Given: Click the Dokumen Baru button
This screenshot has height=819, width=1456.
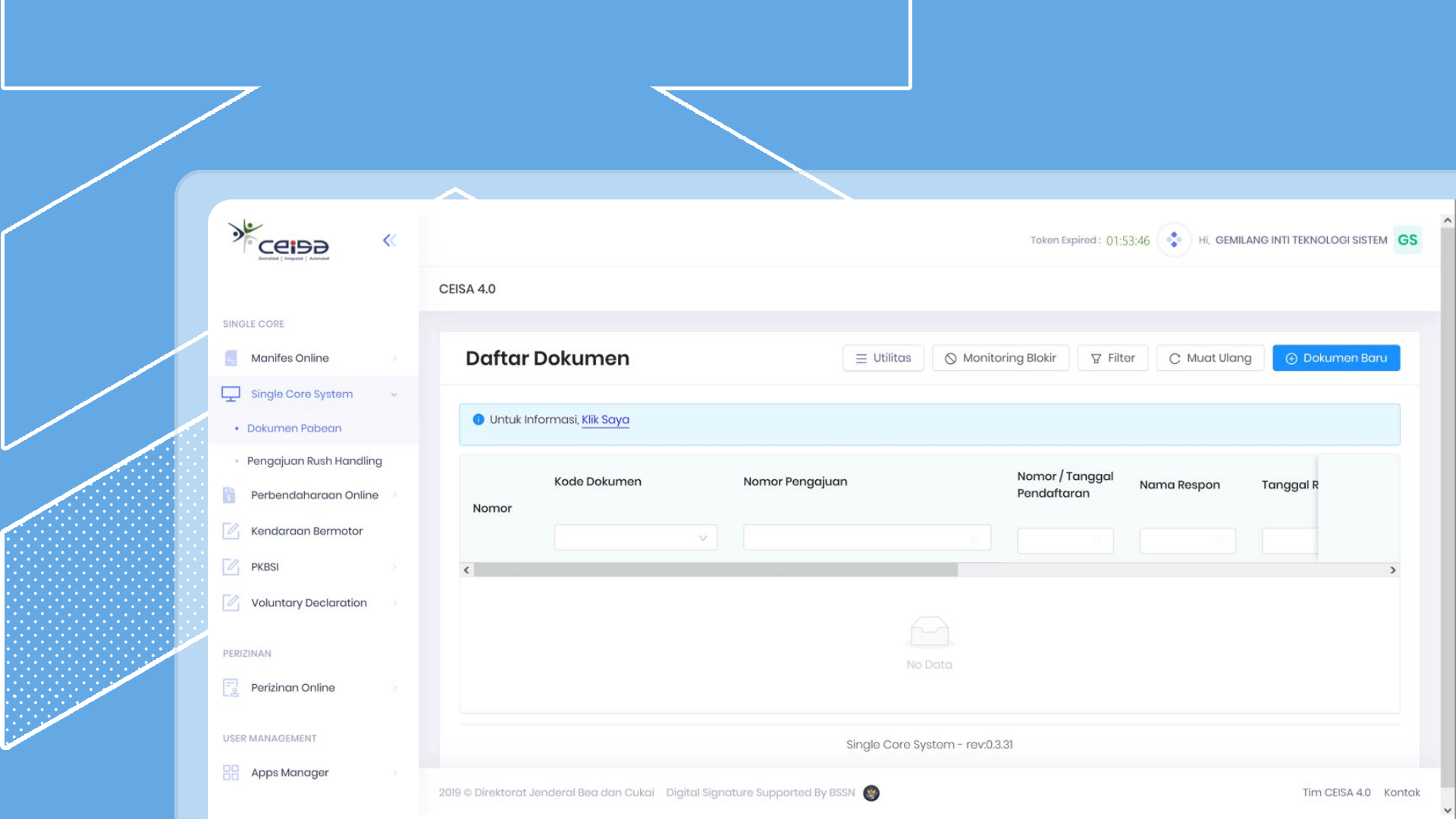Looking at the screenshot, I should tap(1335, 358).
